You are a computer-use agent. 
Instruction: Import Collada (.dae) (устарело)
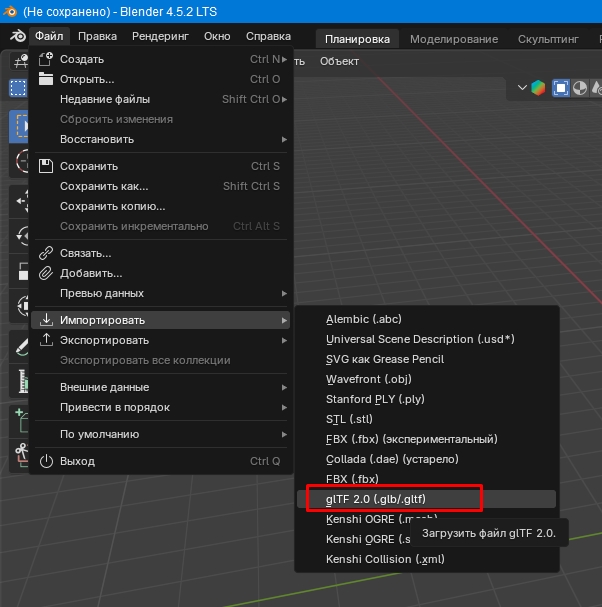pyautogui.click(x=426, y=460)
